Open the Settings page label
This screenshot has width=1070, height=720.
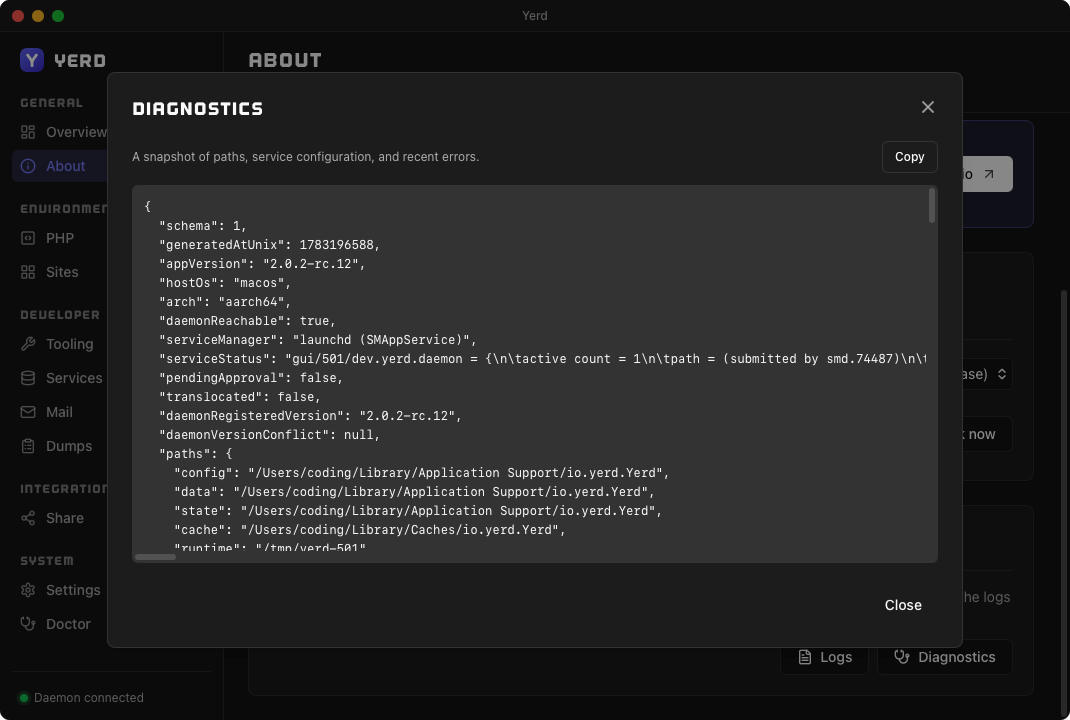(x=73, y=590)
